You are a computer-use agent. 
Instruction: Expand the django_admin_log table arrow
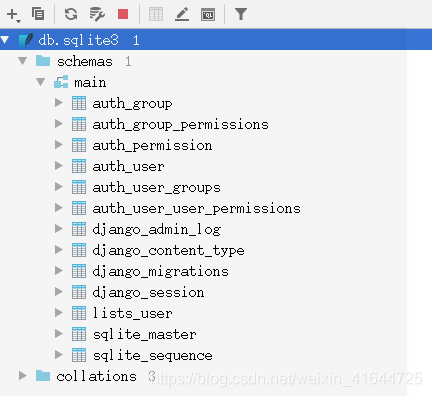(59, 229)
